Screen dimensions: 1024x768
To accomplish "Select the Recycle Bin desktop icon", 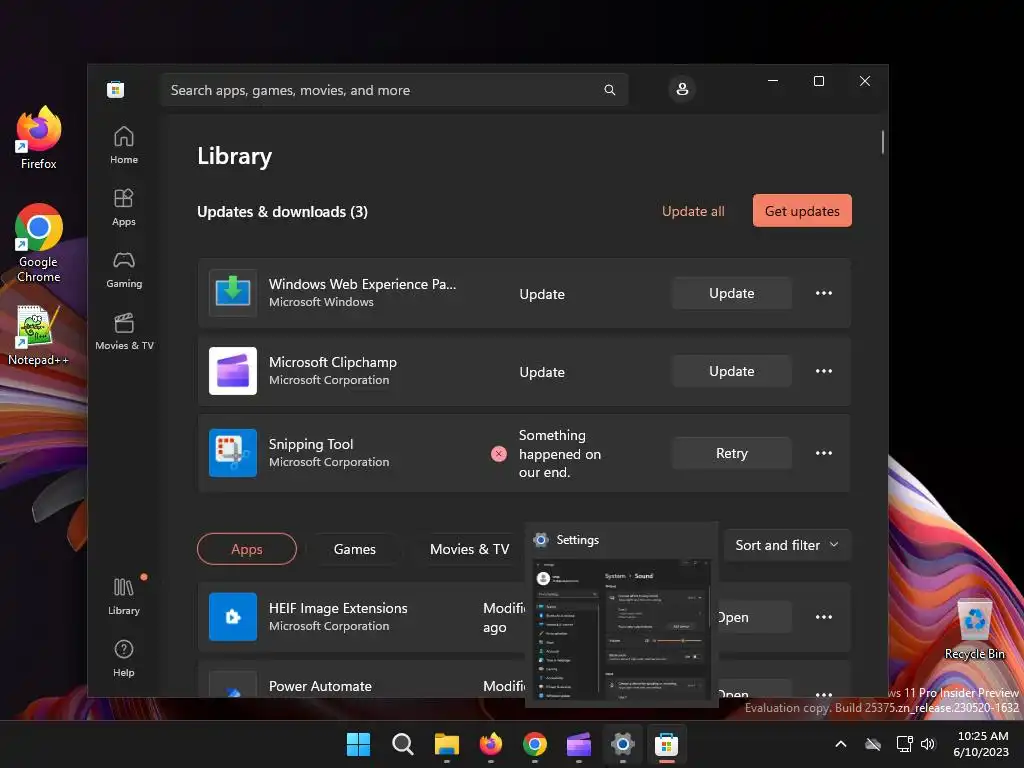I will [974, 630].
